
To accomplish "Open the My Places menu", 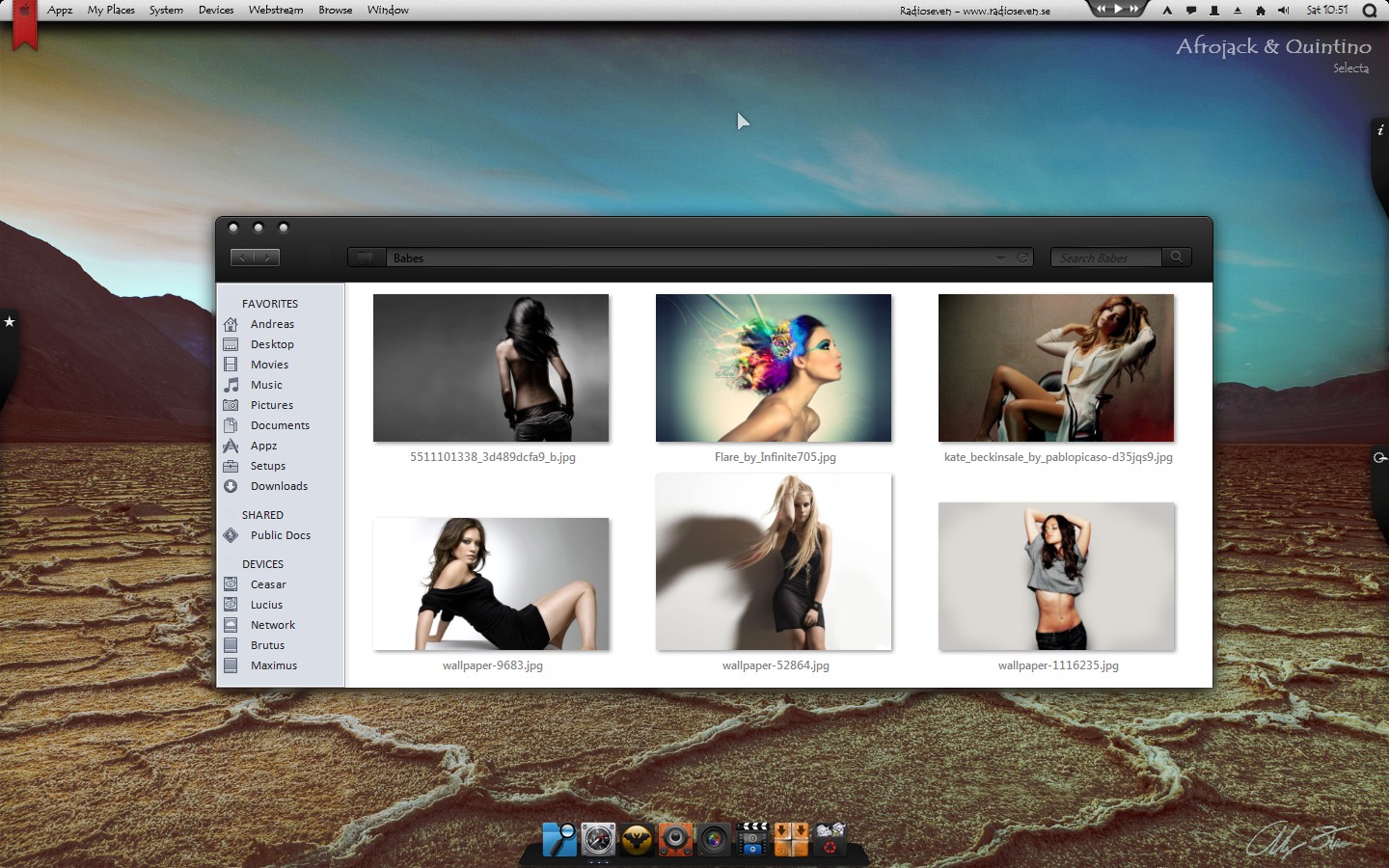I will click(111, 10).
